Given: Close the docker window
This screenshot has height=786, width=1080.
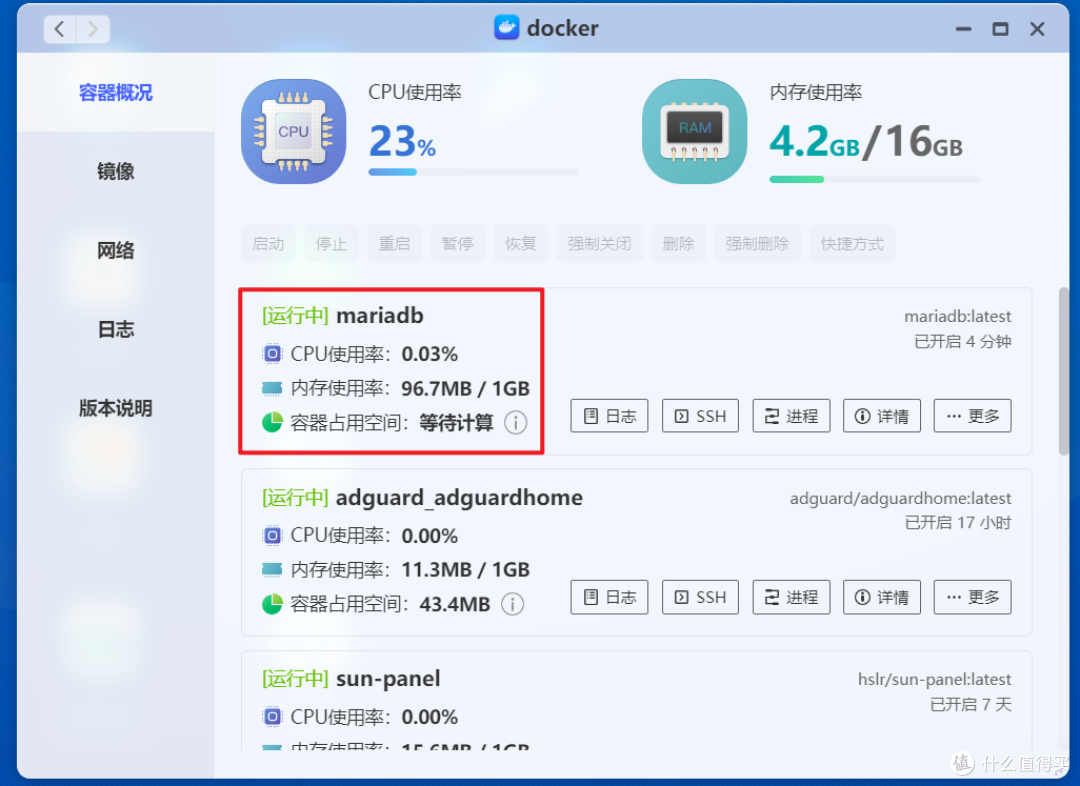Looking at the screenshot, I should pos(1037,29).
